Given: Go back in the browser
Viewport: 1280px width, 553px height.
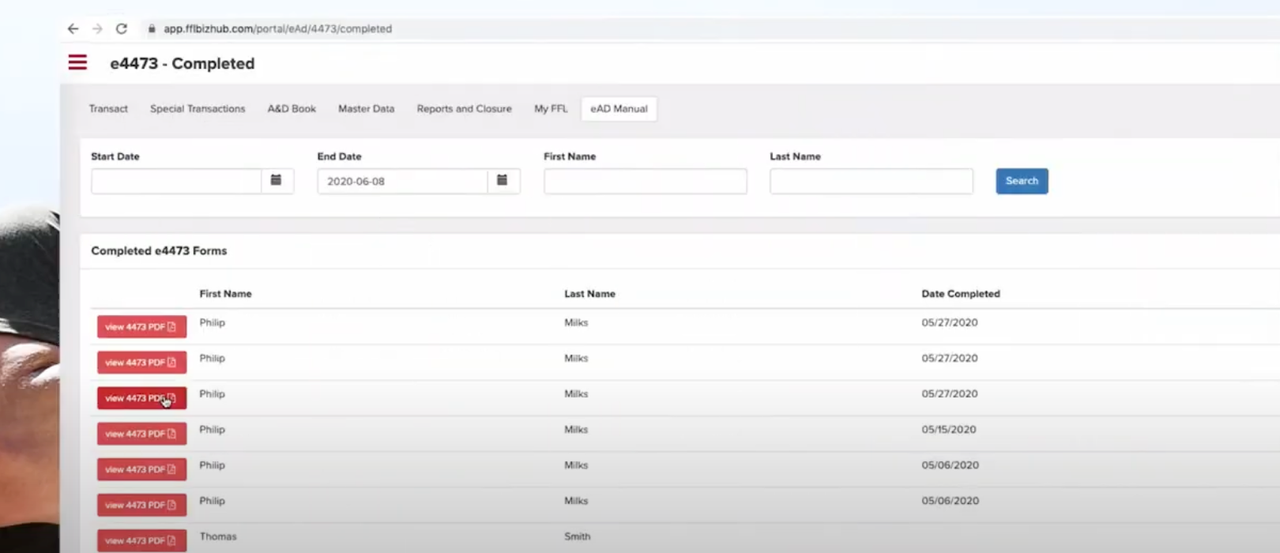Looking at the screenshot, I should [x=73, y=29].
